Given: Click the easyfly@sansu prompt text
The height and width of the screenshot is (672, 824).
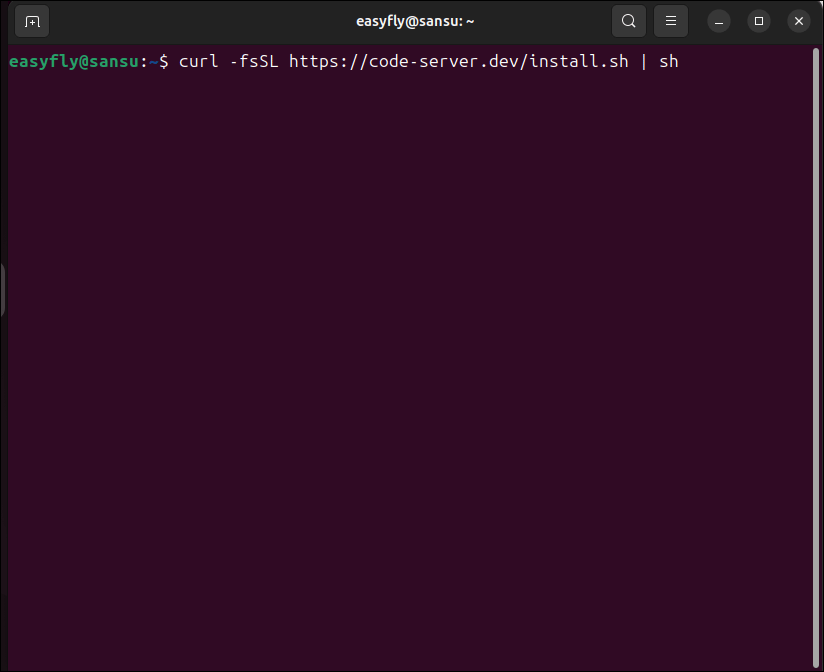Looking at the screenshot, I should click(x=74, y=62).
